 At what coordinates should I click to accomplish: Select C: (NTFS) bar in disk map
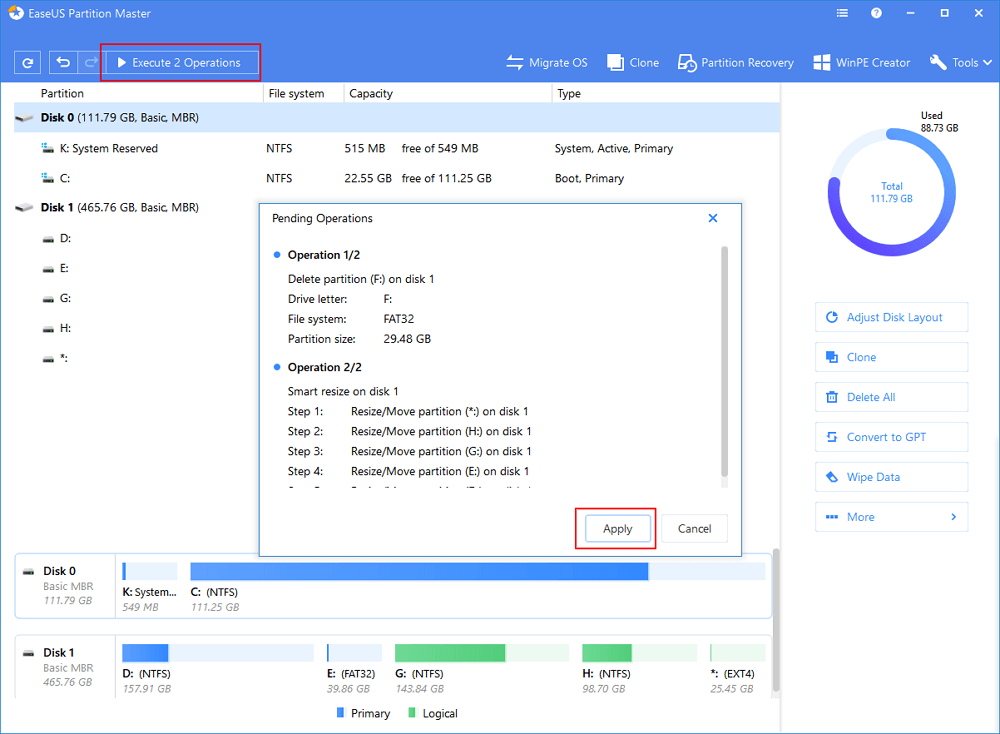point(478,571)
